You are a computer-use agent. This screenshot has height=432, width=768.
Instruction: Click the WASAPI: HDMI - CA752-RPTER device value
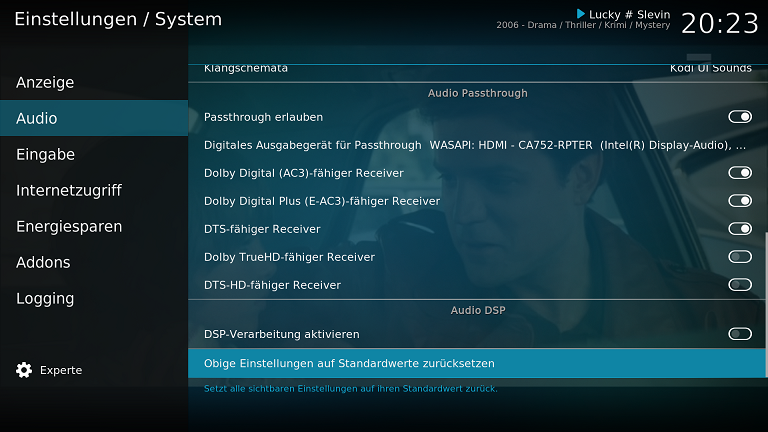(x=588, y=145)
